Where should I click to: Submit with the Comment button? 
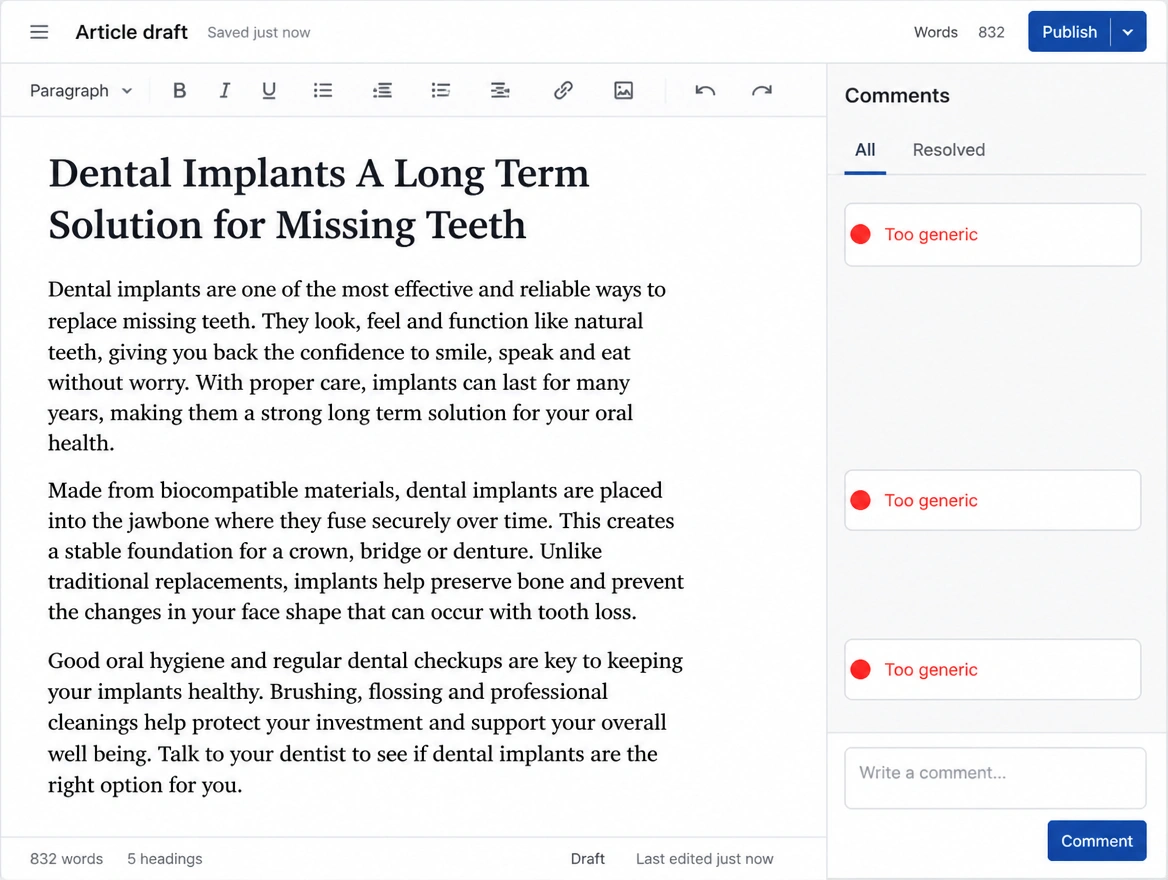coord(1096,841)
